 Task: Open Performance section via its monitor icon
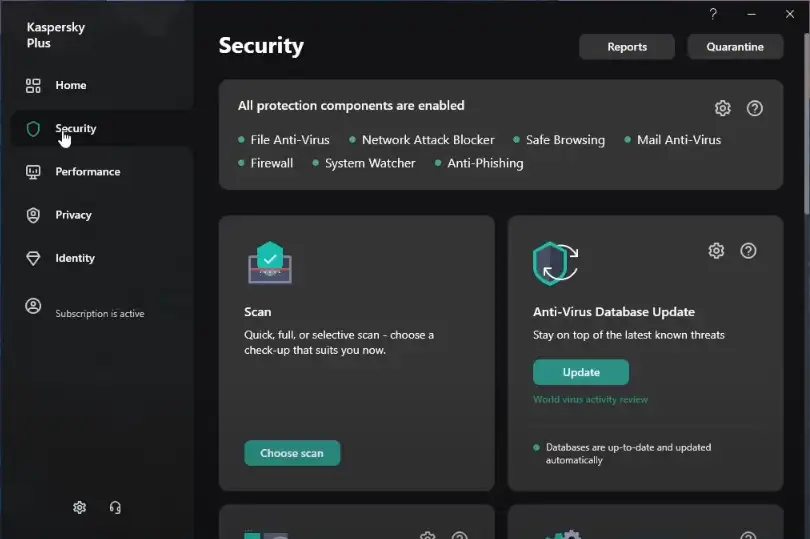[x=33, y=172]
